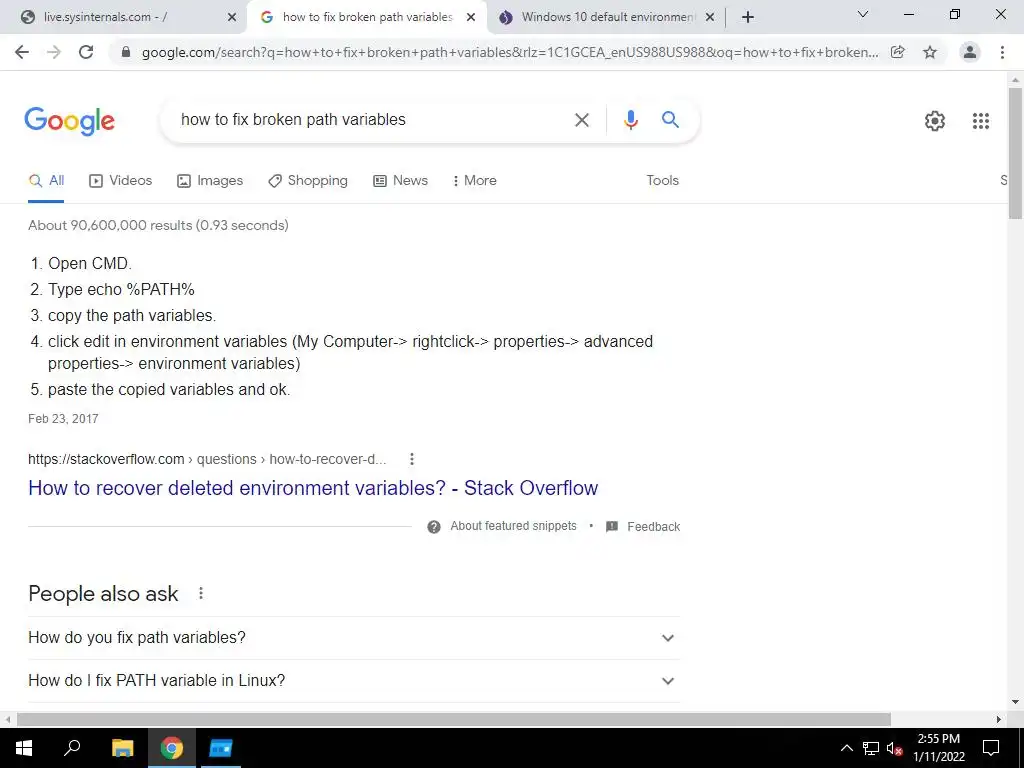
Task: Open the Google apps grid icon
Action: (980, 121)
